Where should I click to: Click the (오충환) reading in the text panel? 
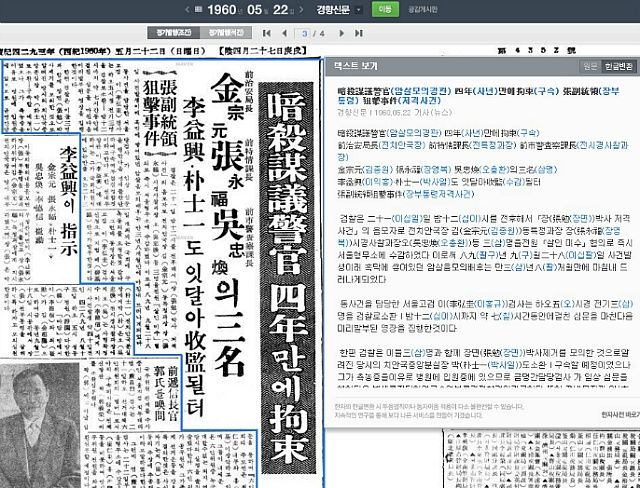(496, 169)
